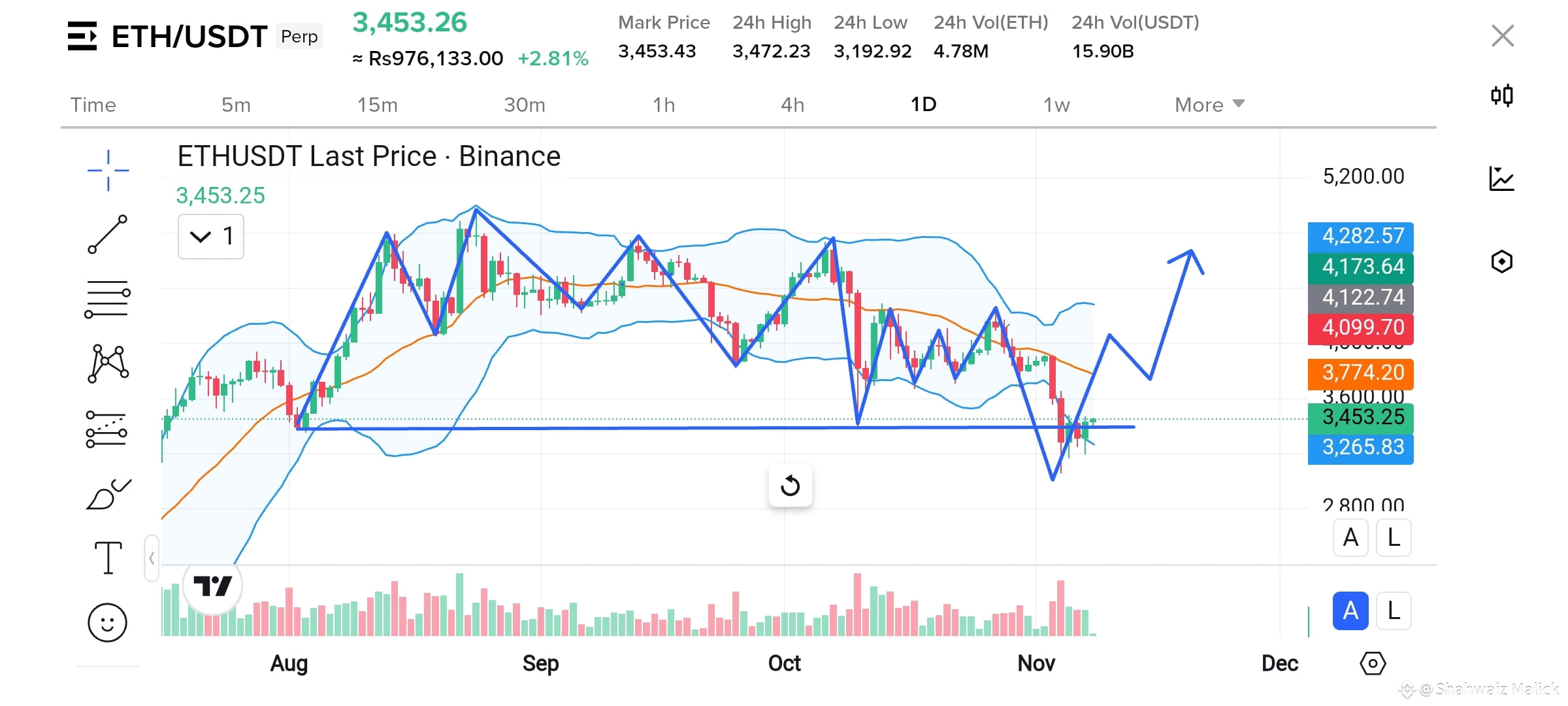Screen dimensions: 1568x706
Task: Toggle auto scale A on the price pane
Action: [1350, 537]
